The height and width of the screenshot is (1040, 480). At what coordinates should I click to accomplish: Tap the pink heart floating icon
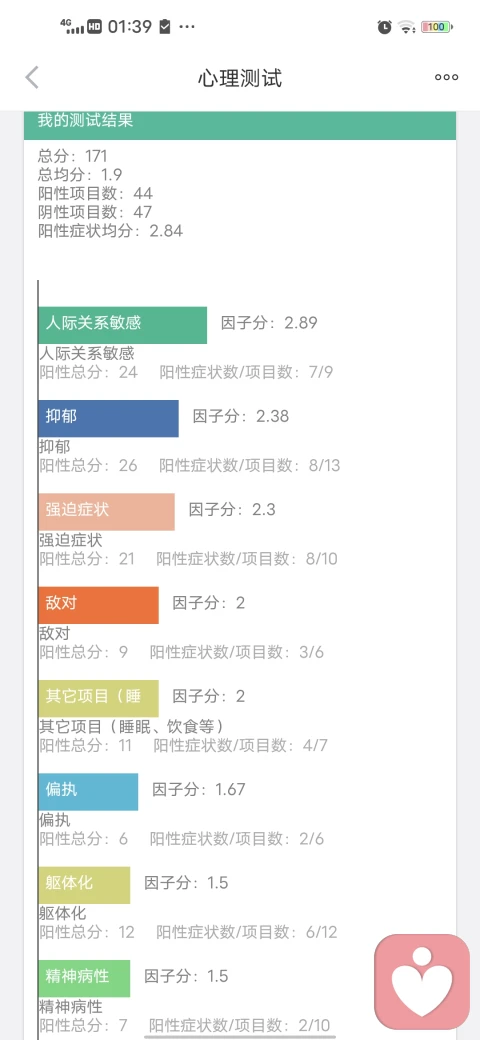coord(422,982)
